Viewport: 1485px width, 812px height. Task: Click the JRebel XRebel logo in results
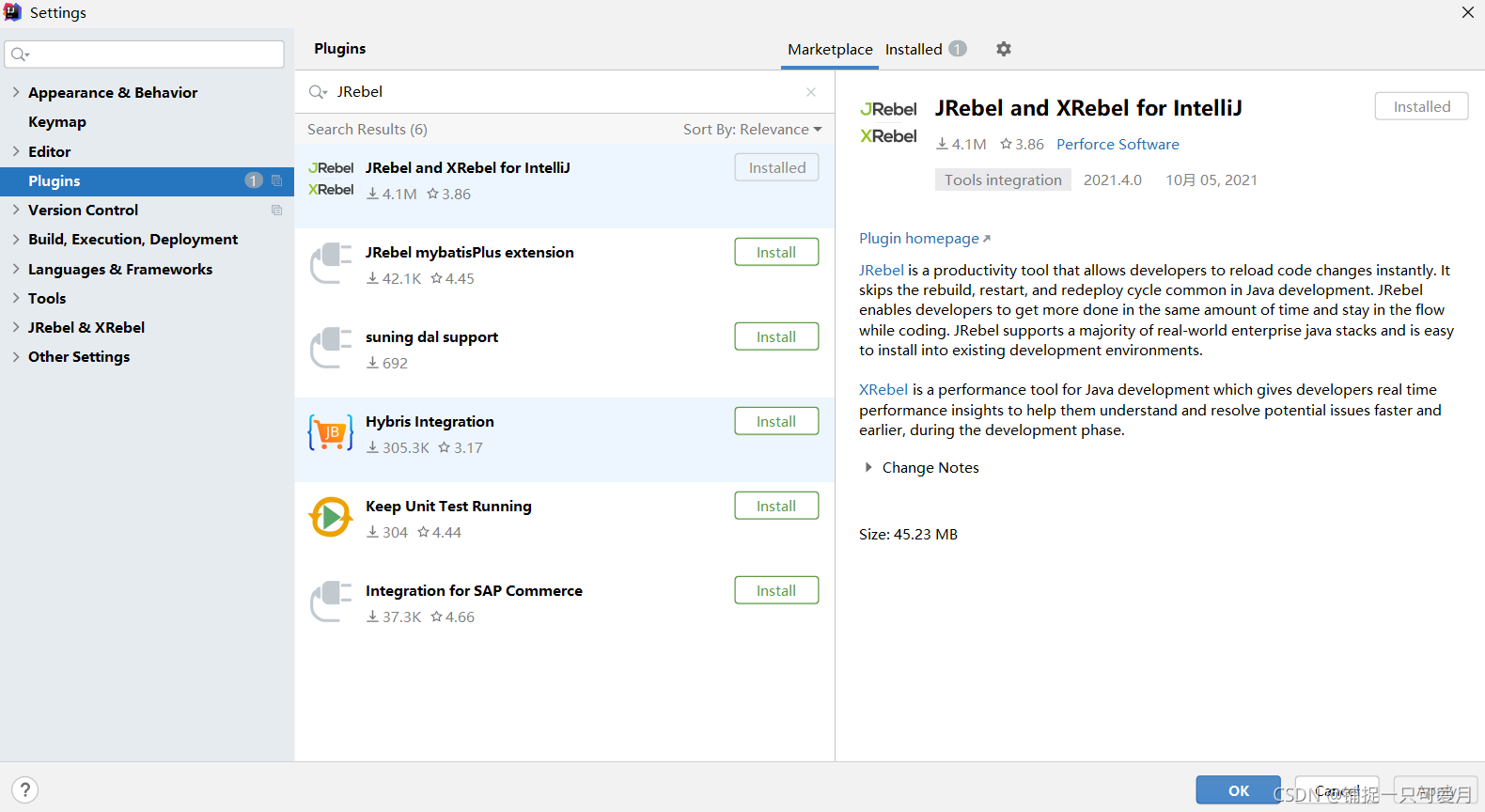[331, 179]
